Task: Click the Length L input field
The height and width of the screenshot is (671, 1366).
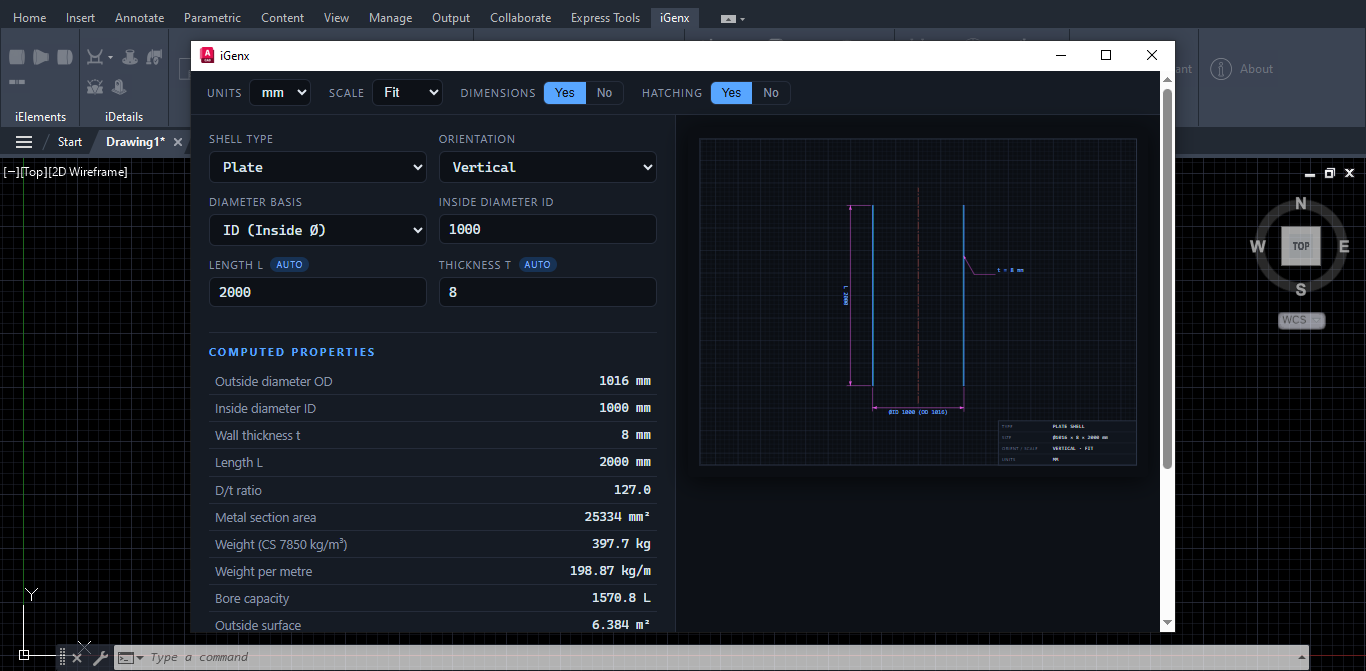Action: [318, 292]
